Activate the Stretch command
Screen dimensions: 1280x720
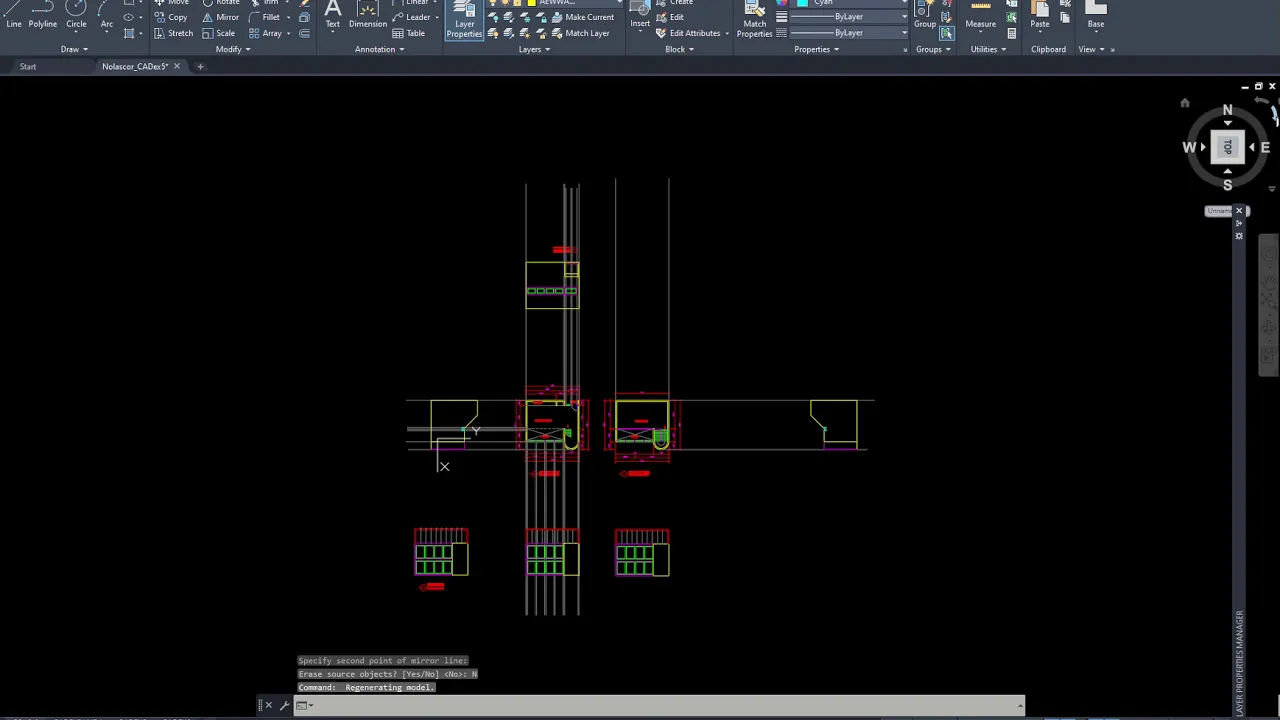(x=174, y=33)
